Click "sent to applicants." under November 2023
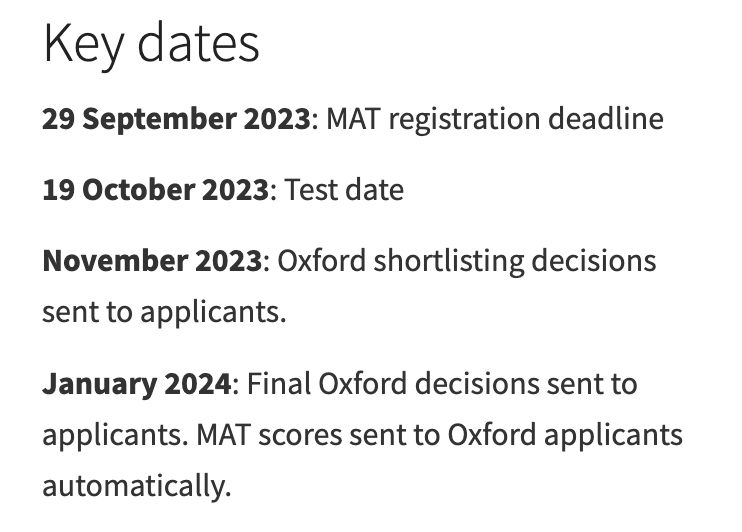 point(164,312)
